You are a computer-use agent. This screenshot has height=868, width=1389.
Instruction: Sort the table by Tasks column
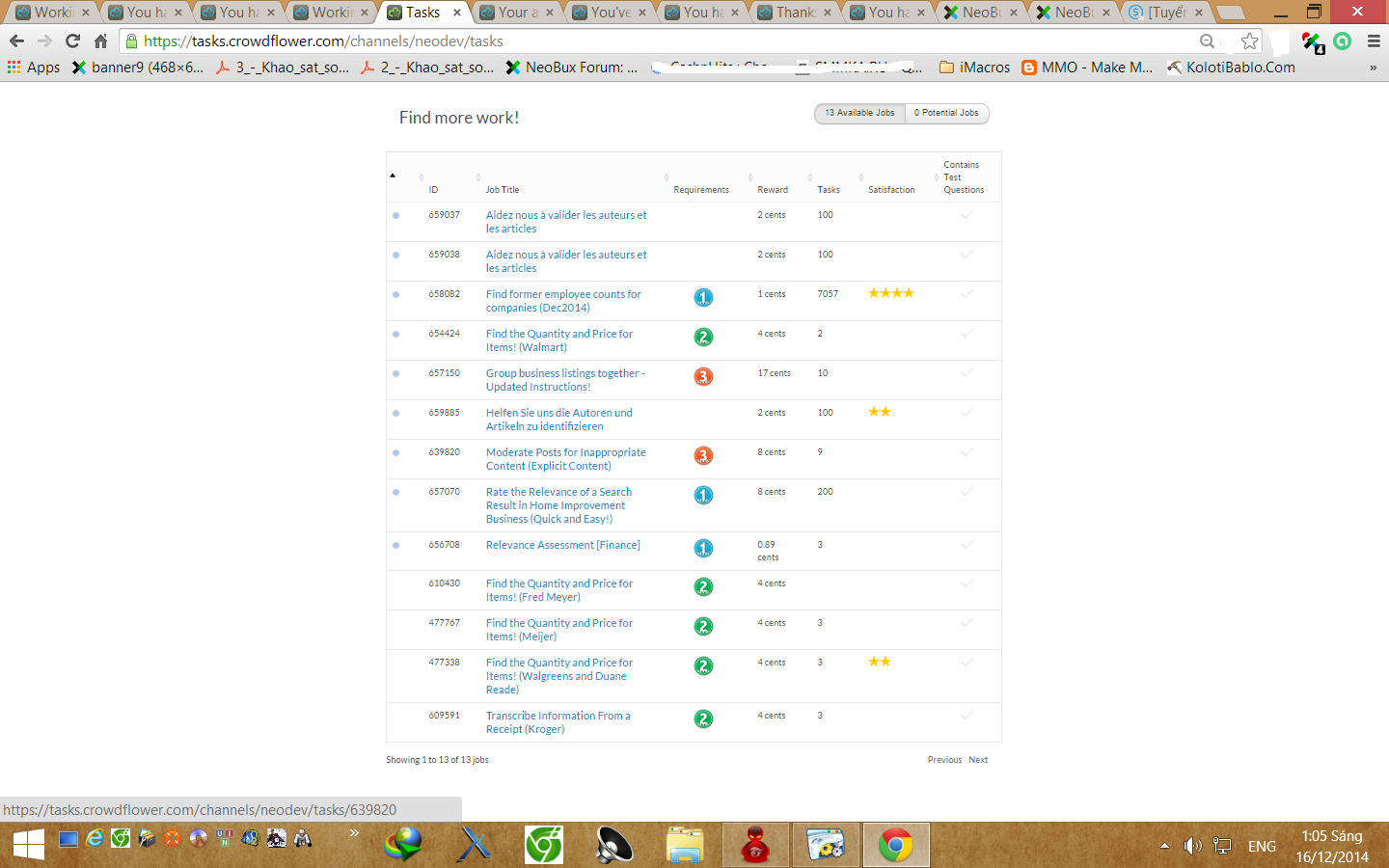pyautogui.click(x=829, y=190)
